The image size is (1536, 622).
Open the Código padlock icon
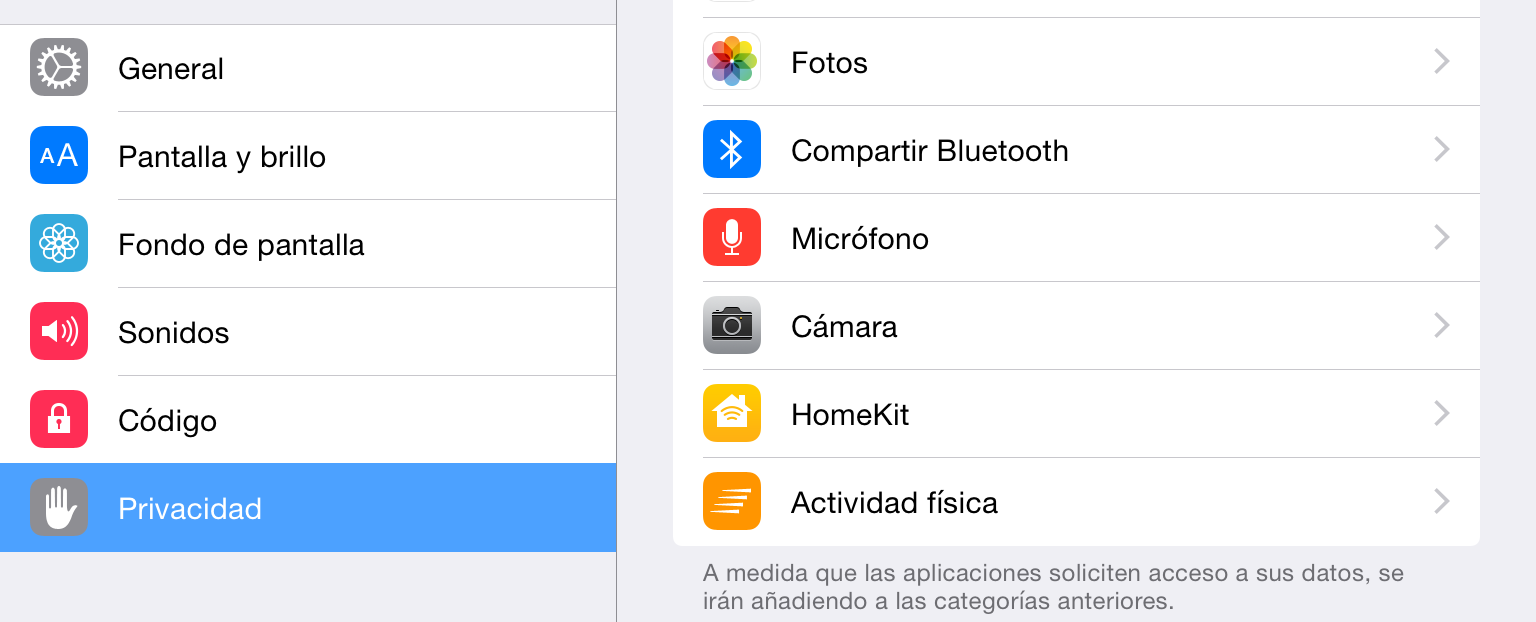59,419
